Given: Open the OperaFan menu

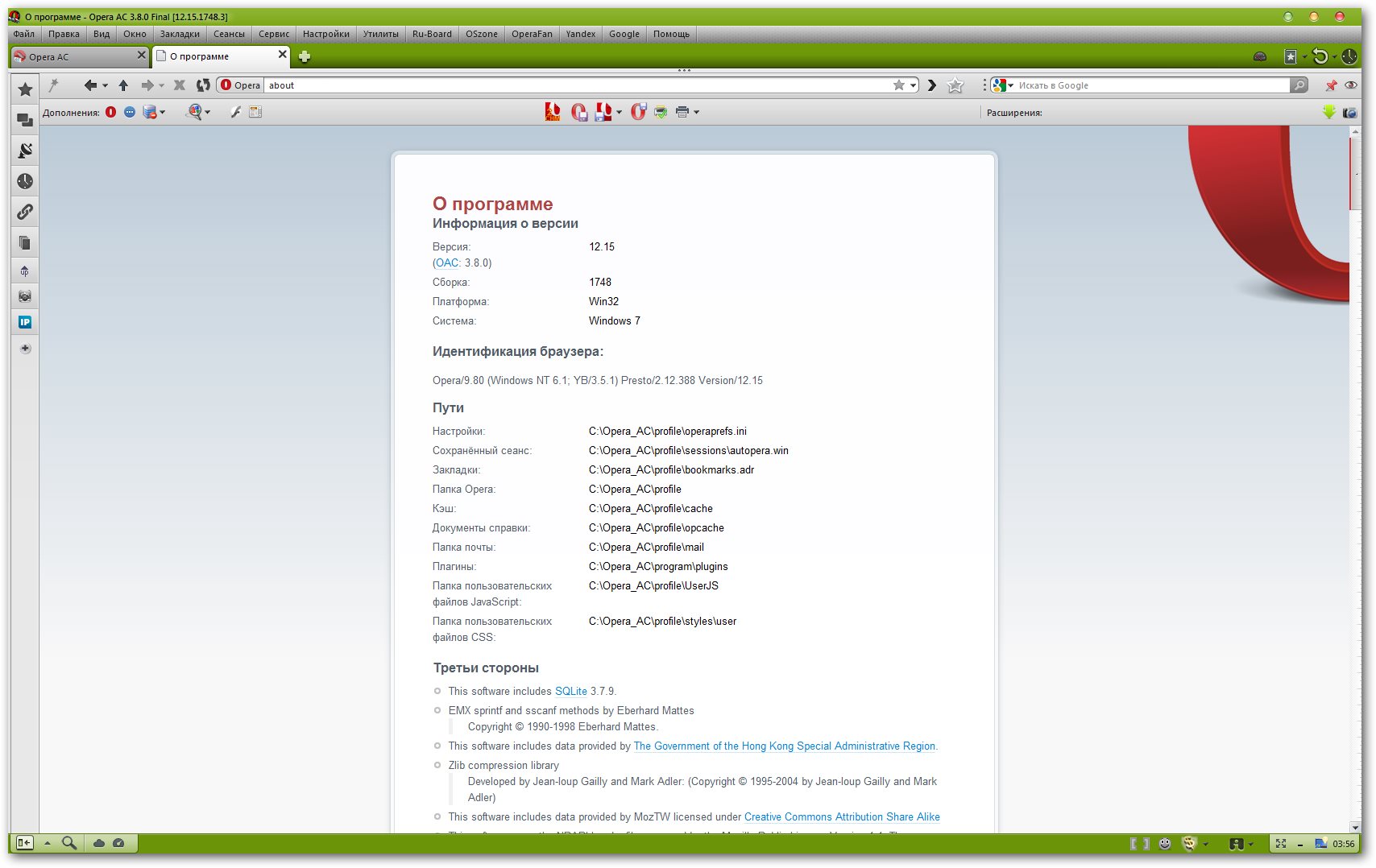Looking at the screenshot, I should [532, 34].
